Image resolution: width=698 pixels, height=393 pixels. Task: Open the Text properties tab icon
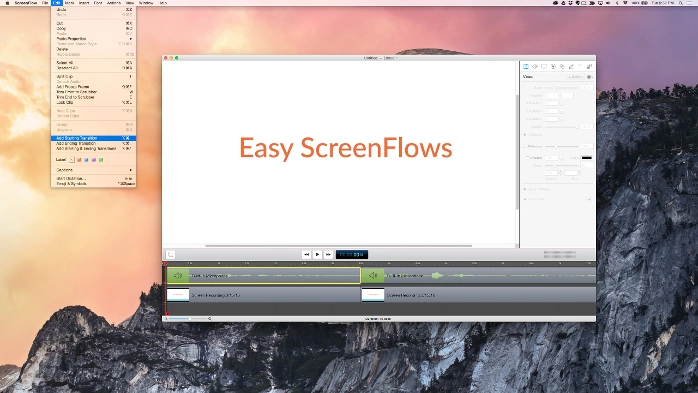pos(580,66)
